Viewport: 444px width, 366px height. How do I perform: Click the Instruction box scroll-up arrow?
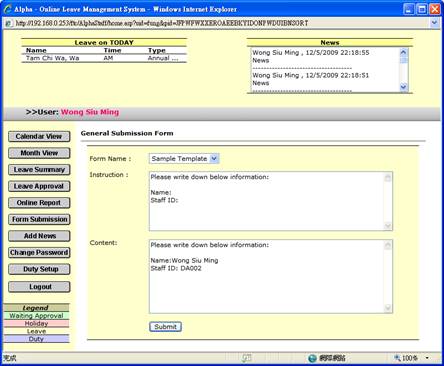(x=388, y=178)
